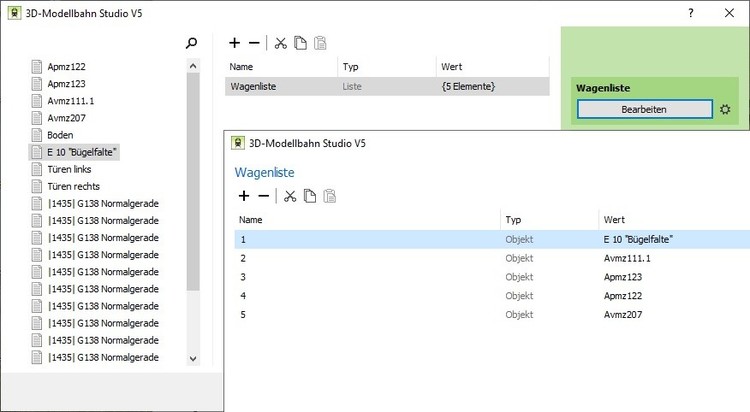
Task: Click the Objekt type cell of entry 5
Action: pos(519,314)
